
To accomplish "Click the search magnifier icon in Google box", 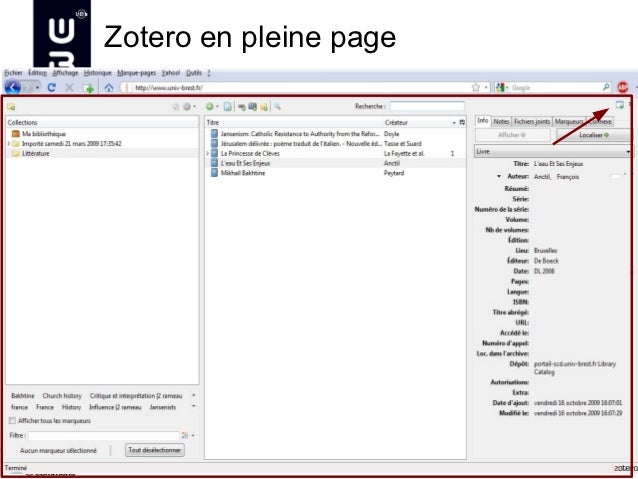I will pos(606,87).
